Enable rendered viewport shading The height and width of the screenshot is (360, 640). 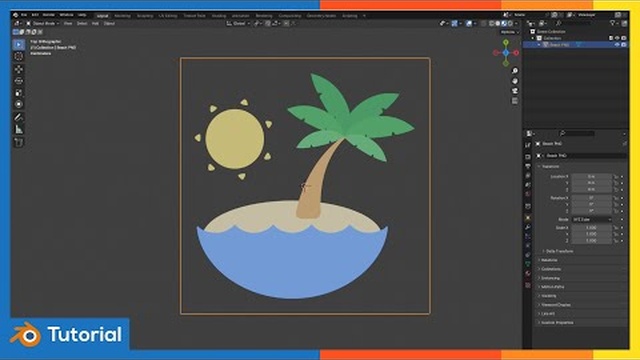pos(510,24)
